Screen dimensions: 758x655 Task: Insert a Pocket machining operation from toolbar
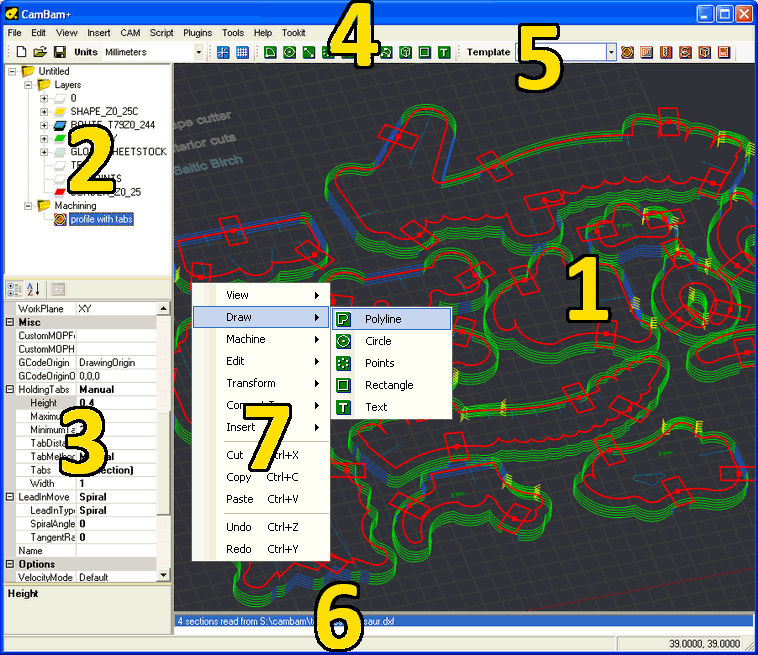click(647, 52)
